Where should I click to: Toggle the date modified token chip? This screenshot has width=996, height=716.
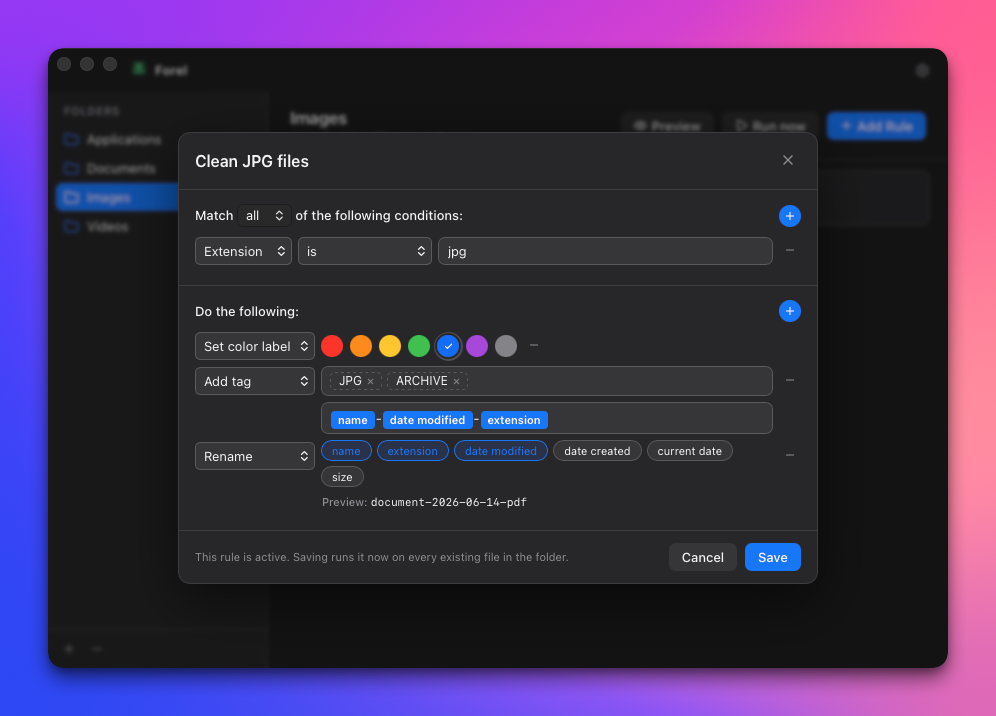tap(501, 451)
